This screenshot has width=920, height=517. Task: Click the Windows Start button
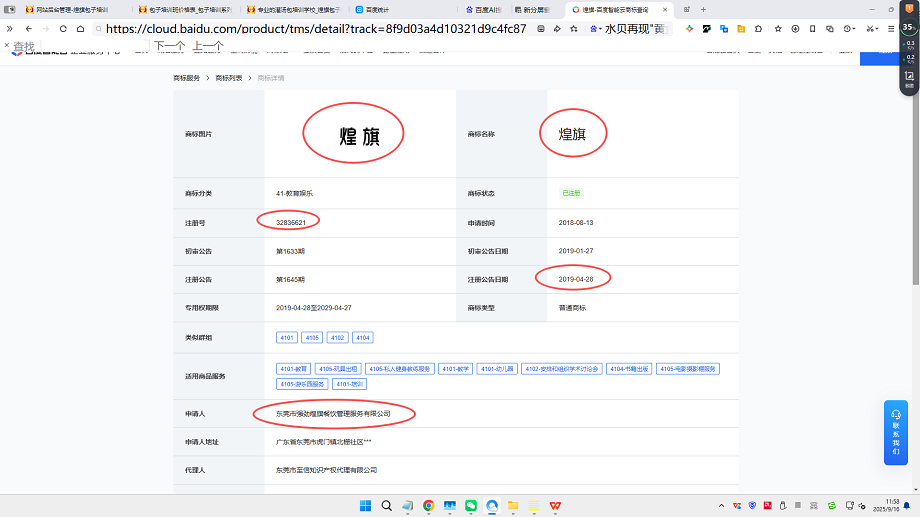364,506
